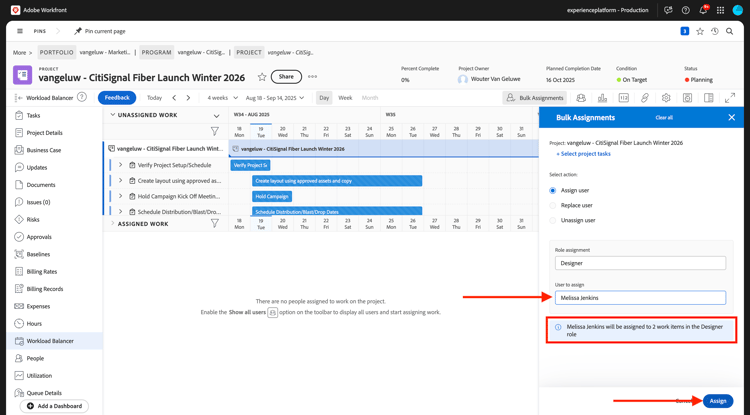Expand Create layout using approved assets task

[120, 181]
